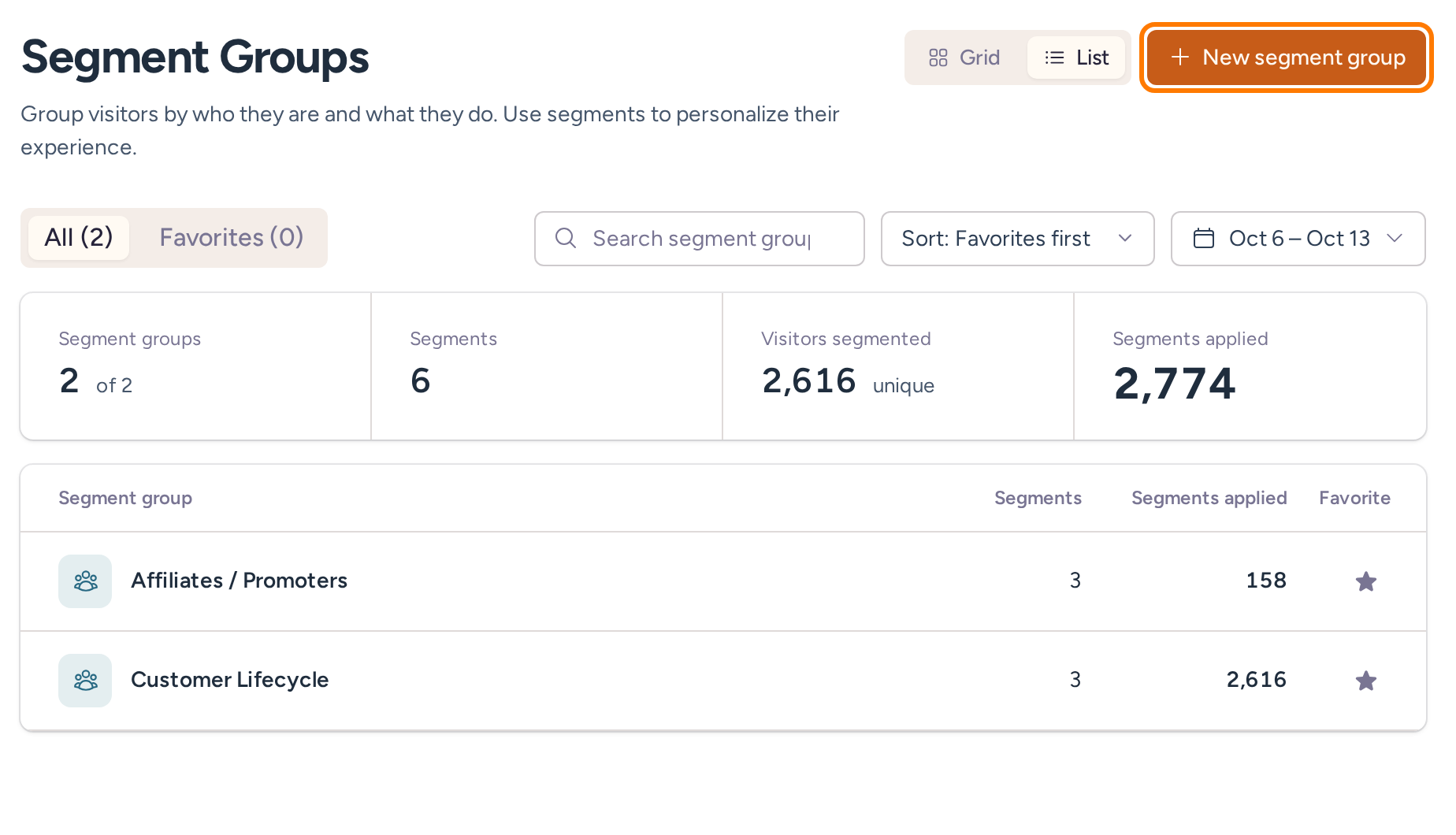The height and width of the screenshot is (835, 1456).
Task: Favorite the Customer Lifecycle group star
Action: click(x=1365, y=681)
